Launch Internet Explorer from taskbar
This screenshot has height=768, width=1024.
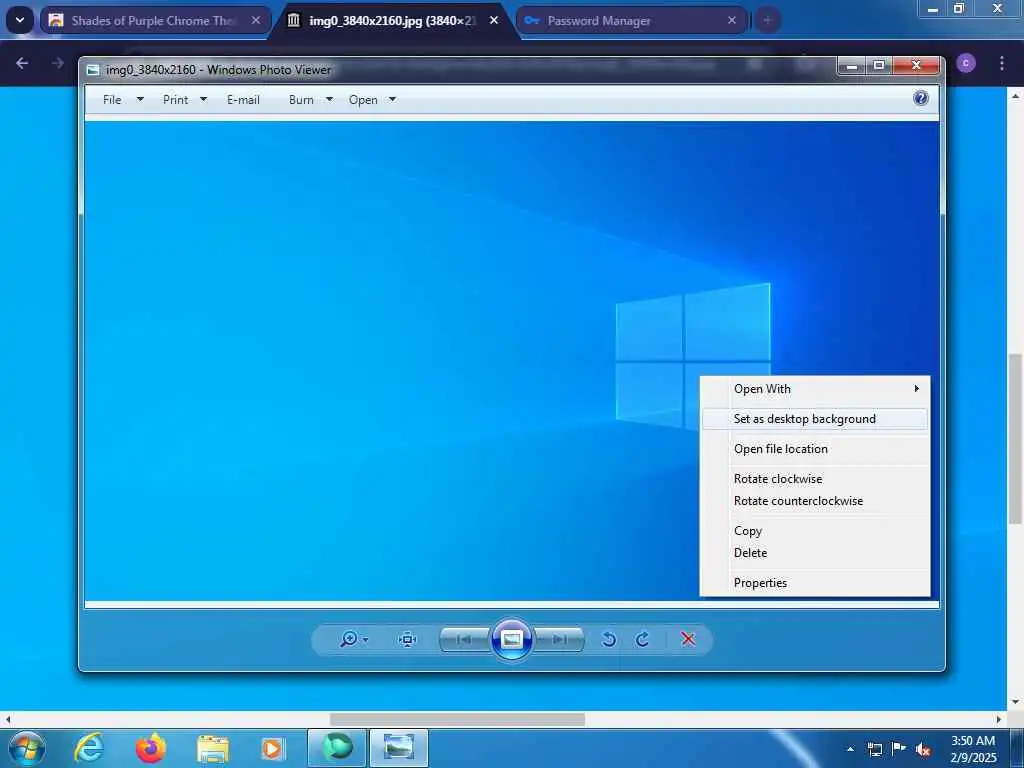tap(89, 748)
